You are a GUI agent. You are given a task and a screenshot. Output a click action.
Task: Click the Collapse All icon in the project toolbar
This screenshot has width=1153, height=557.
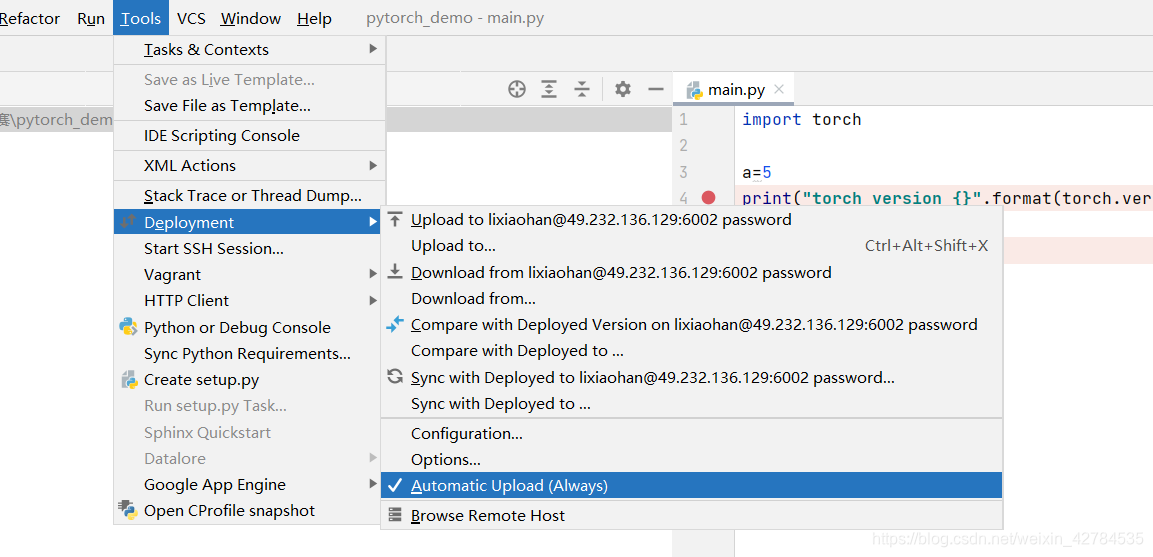pyautogui.click(x=582, y=90)
